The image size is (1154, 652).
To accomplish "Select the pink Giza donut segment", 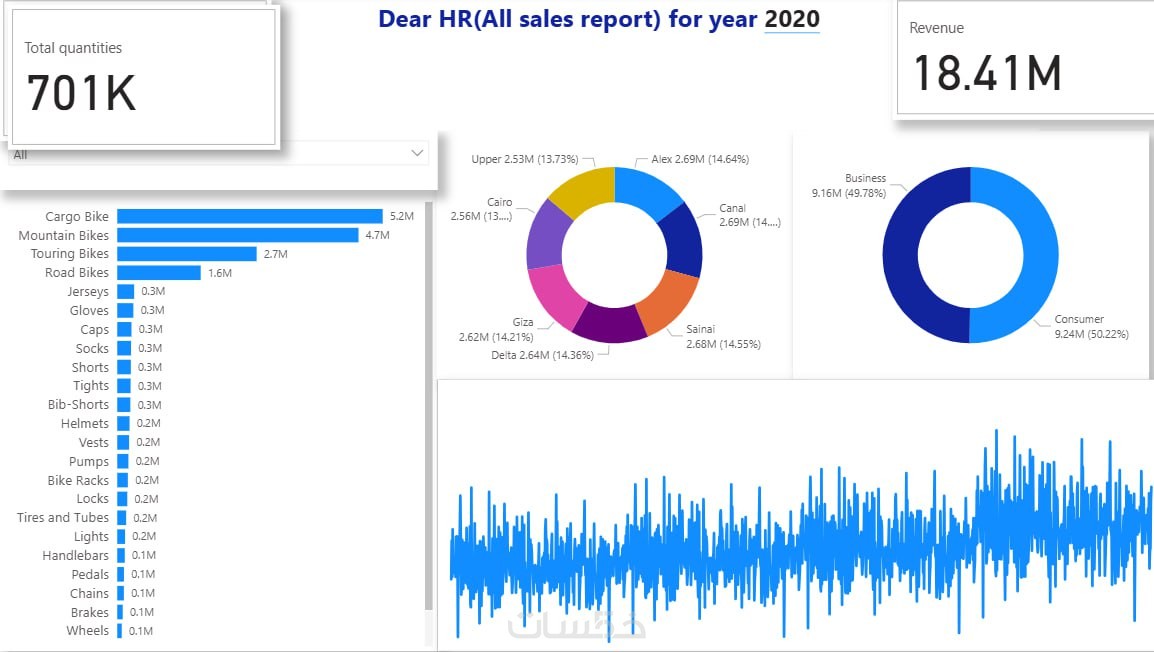I will click(558, 294).
